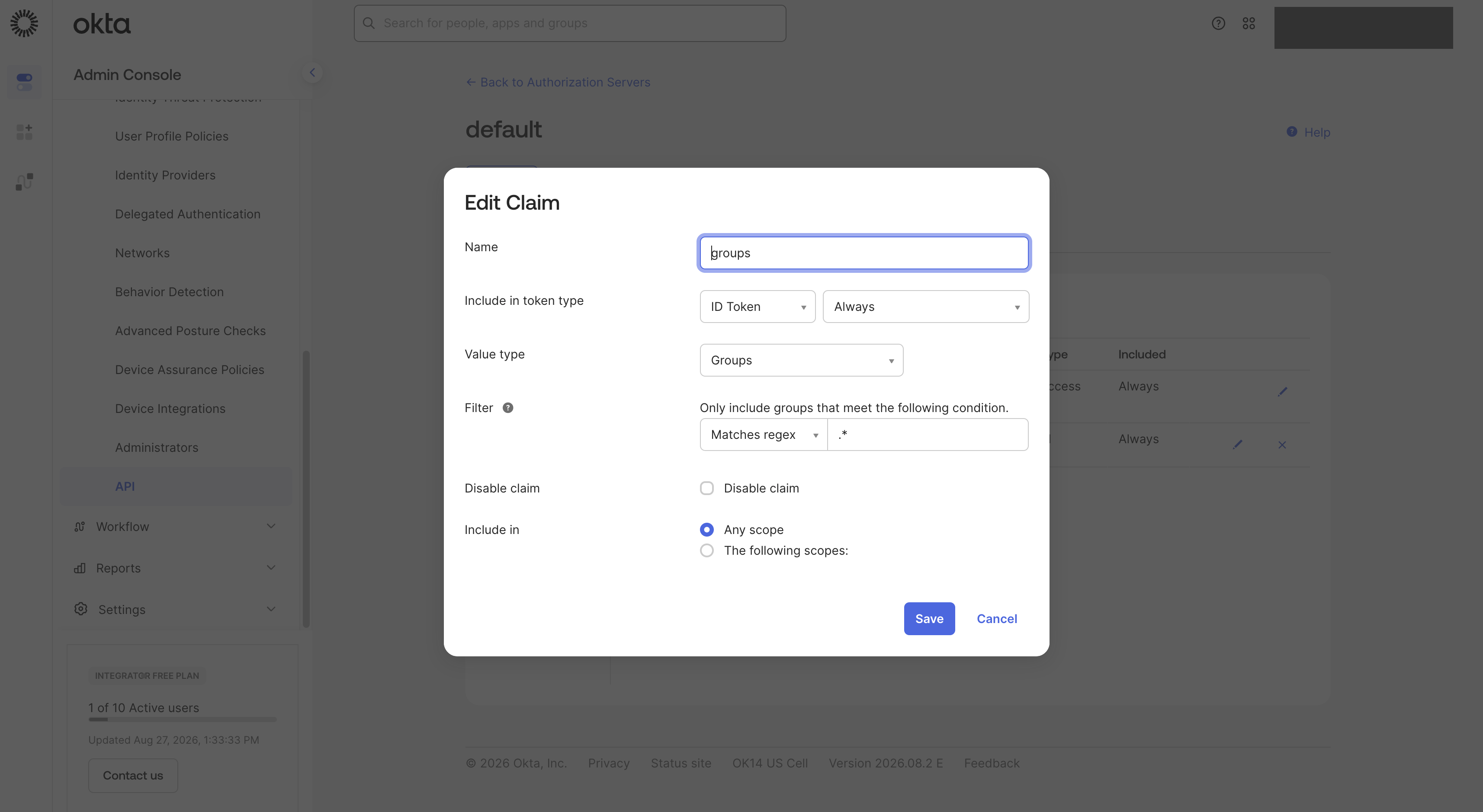Click the workflows icon in left rail
This screenshot has width=1483, height=812.
pos(24,182)
